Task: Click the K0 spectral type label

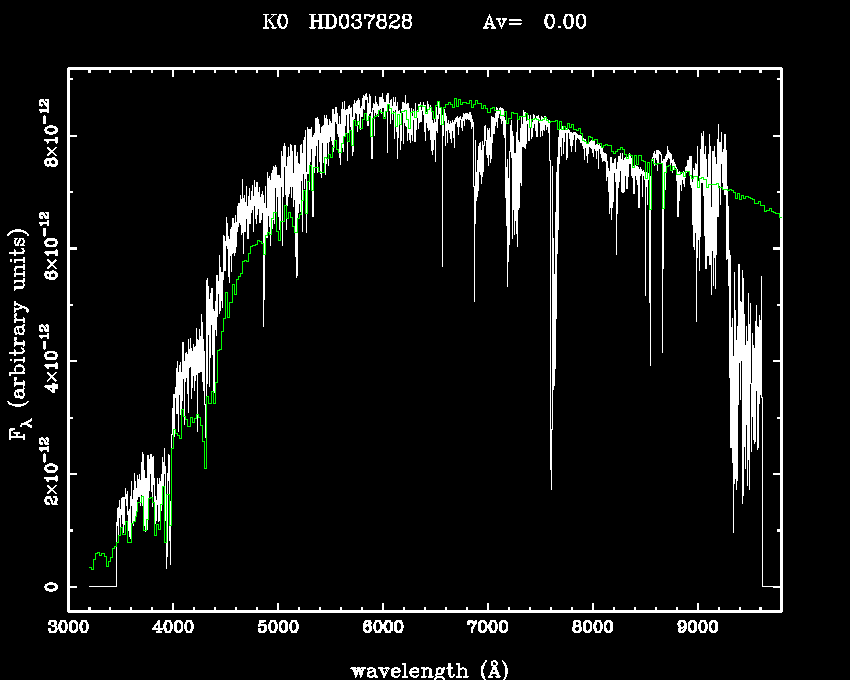Action: 275,22
